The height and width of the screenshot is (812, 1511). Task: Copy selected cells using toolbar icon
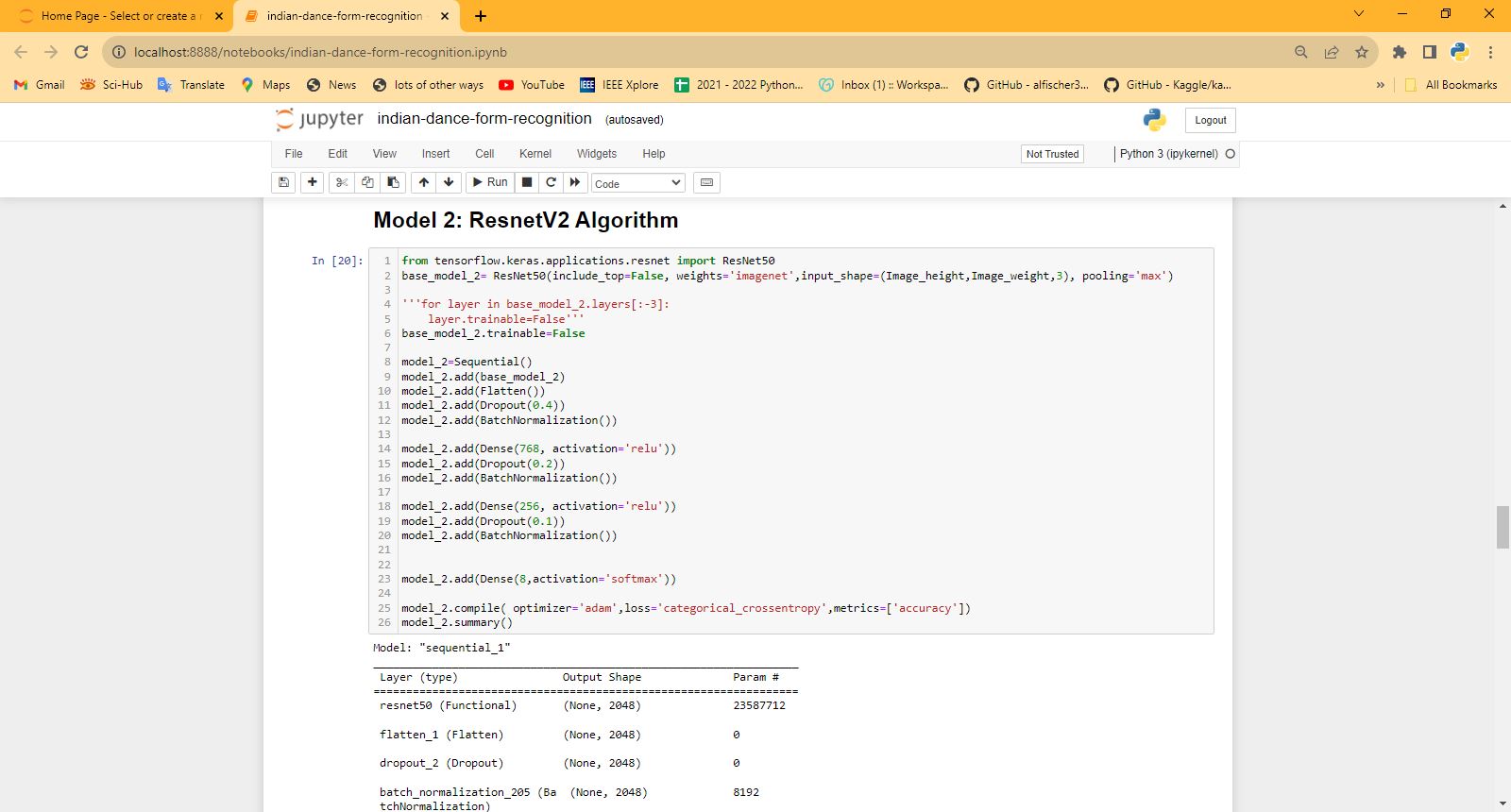367,182
